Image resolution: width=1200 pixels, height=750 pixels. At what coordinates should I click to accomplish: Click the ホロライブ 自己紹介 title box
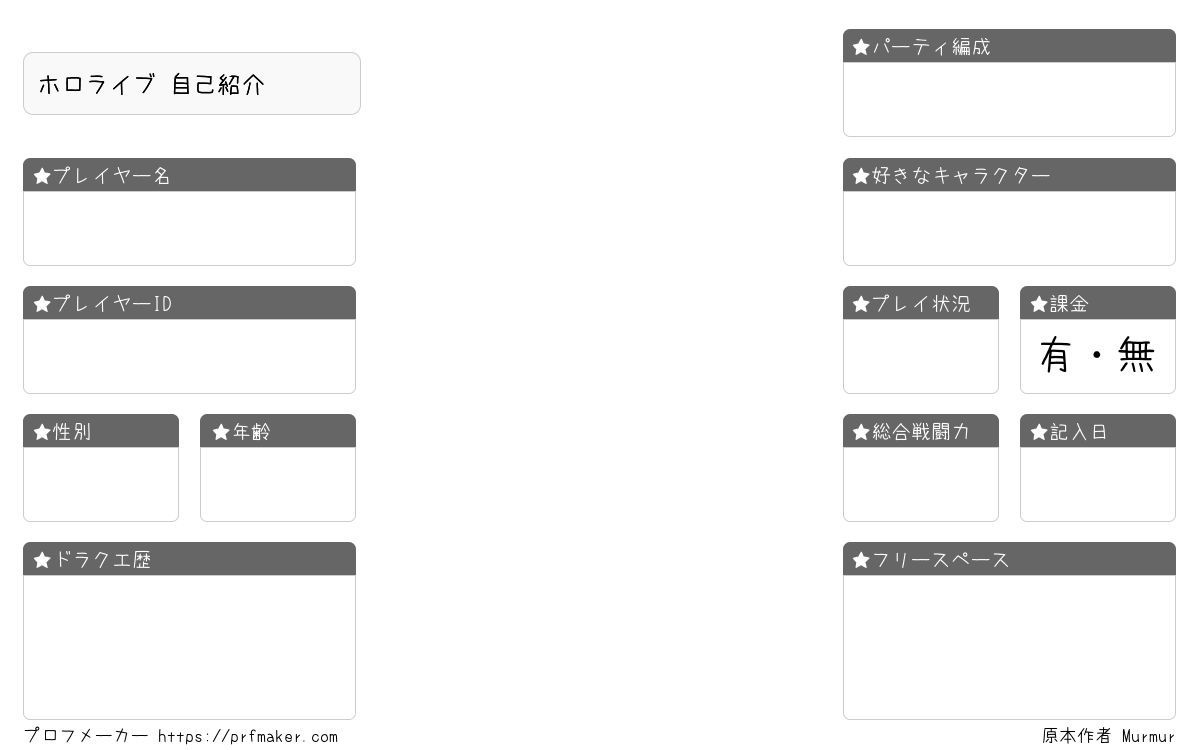192,84
